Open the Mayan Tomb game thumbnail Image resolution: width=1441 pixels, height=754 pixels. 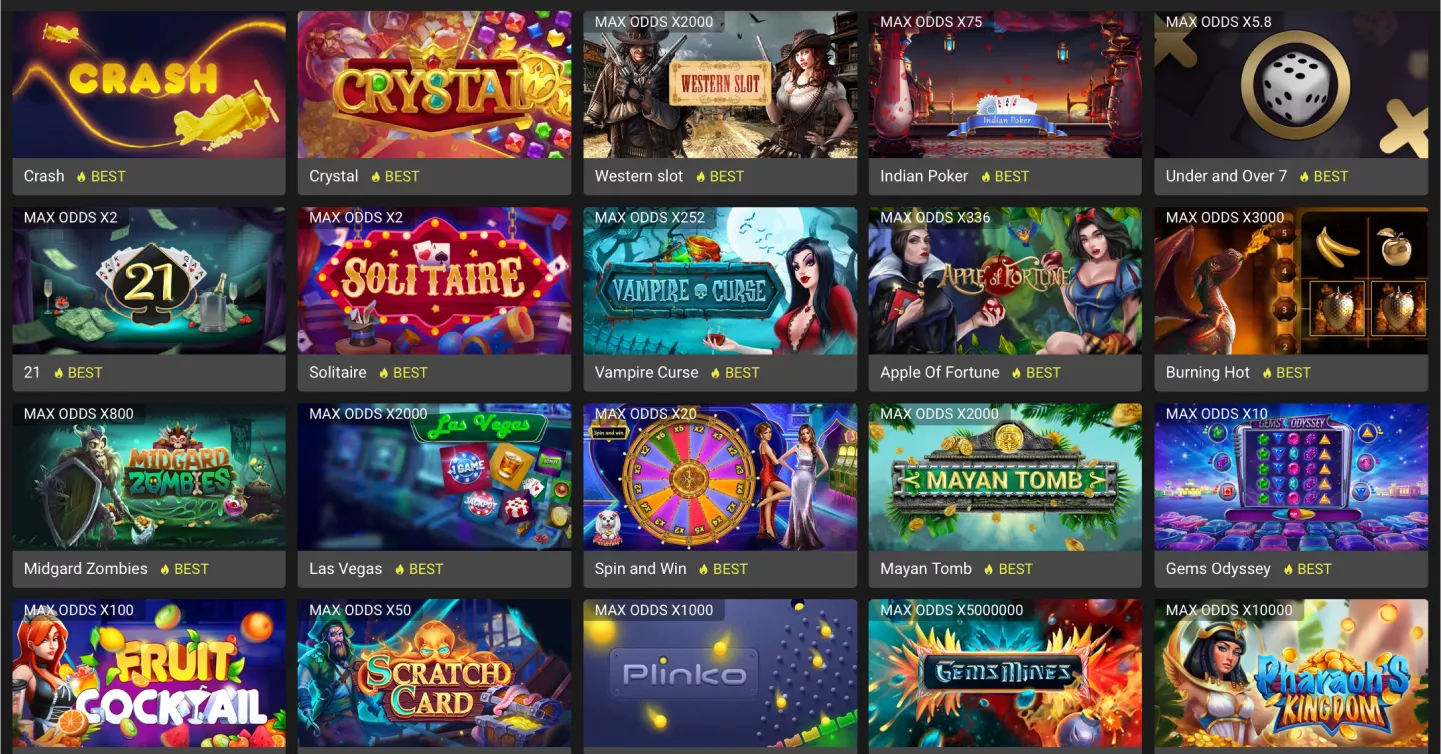pyautogui.click(x=1005, y=477)
